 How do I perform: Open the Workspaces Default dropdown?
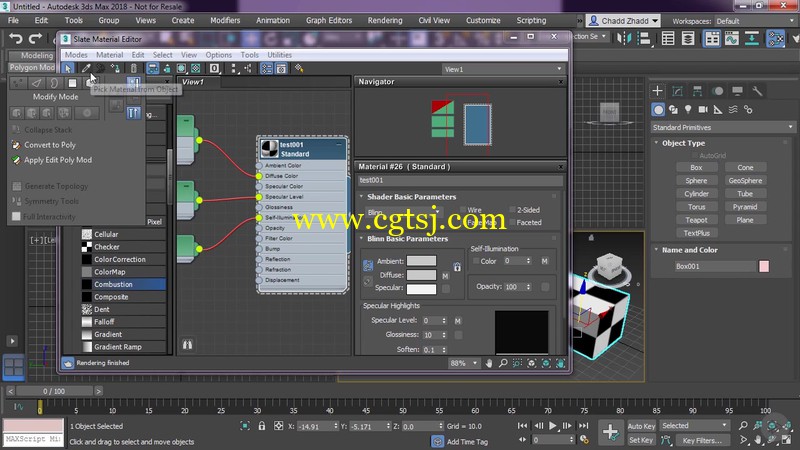click(756, 21)
